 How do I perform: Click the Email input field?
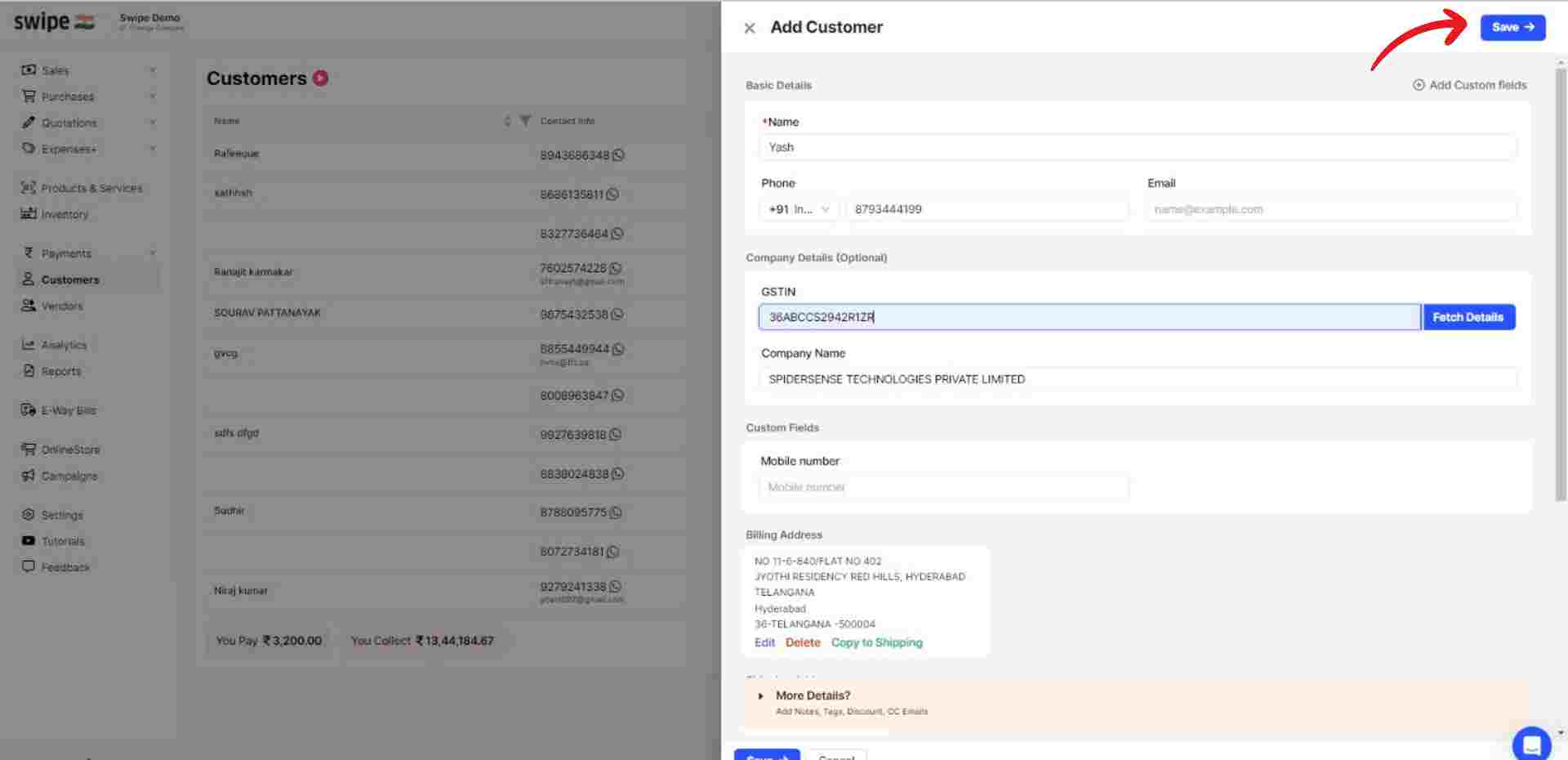click(1330, 209)
